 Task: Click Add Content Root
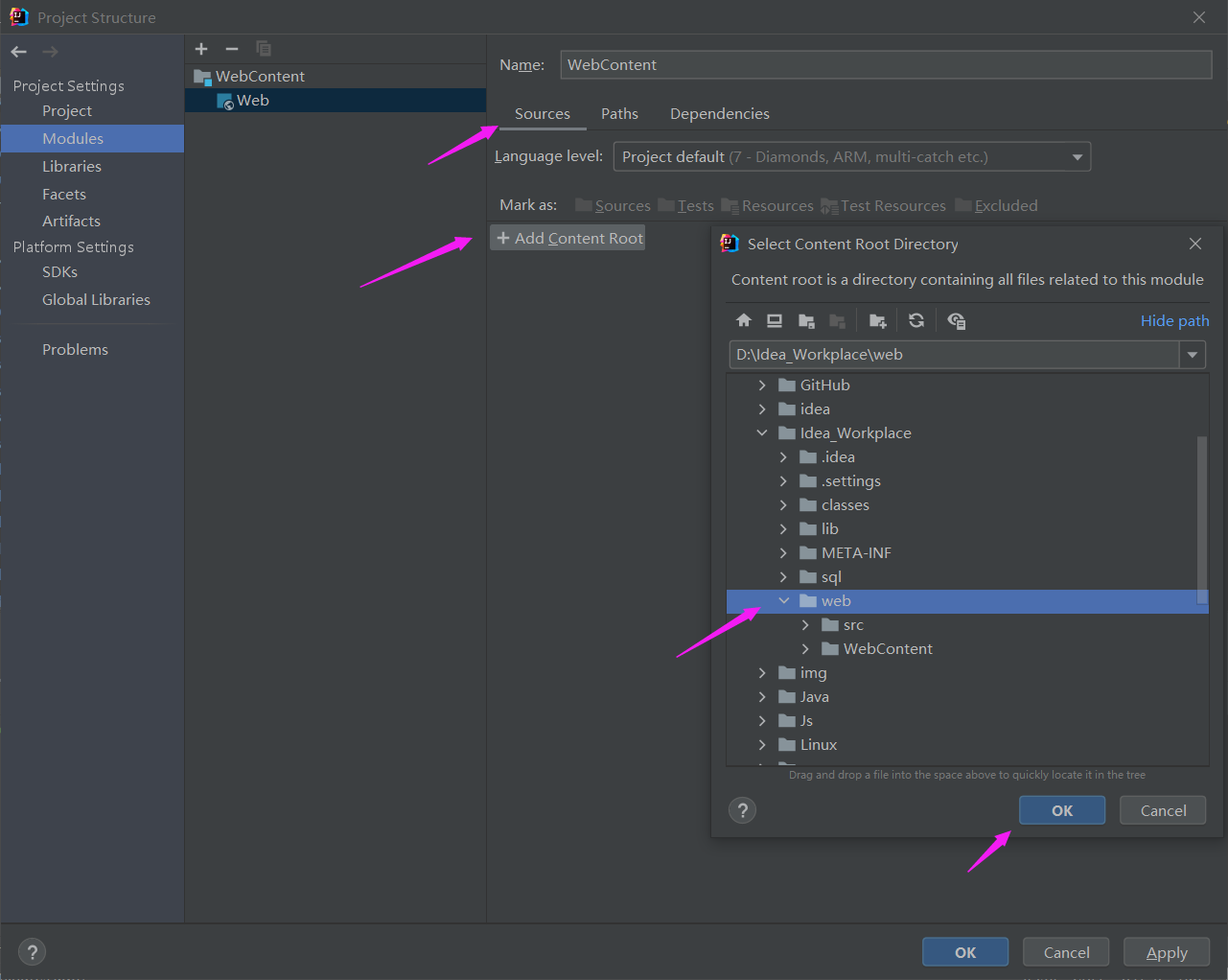568,238
